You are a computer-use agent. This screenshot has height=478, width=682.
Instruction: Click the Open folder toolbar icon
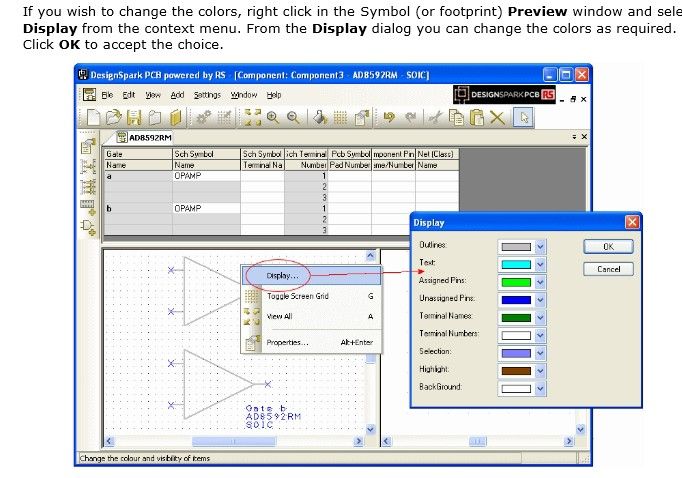click(x=114, y=117)
